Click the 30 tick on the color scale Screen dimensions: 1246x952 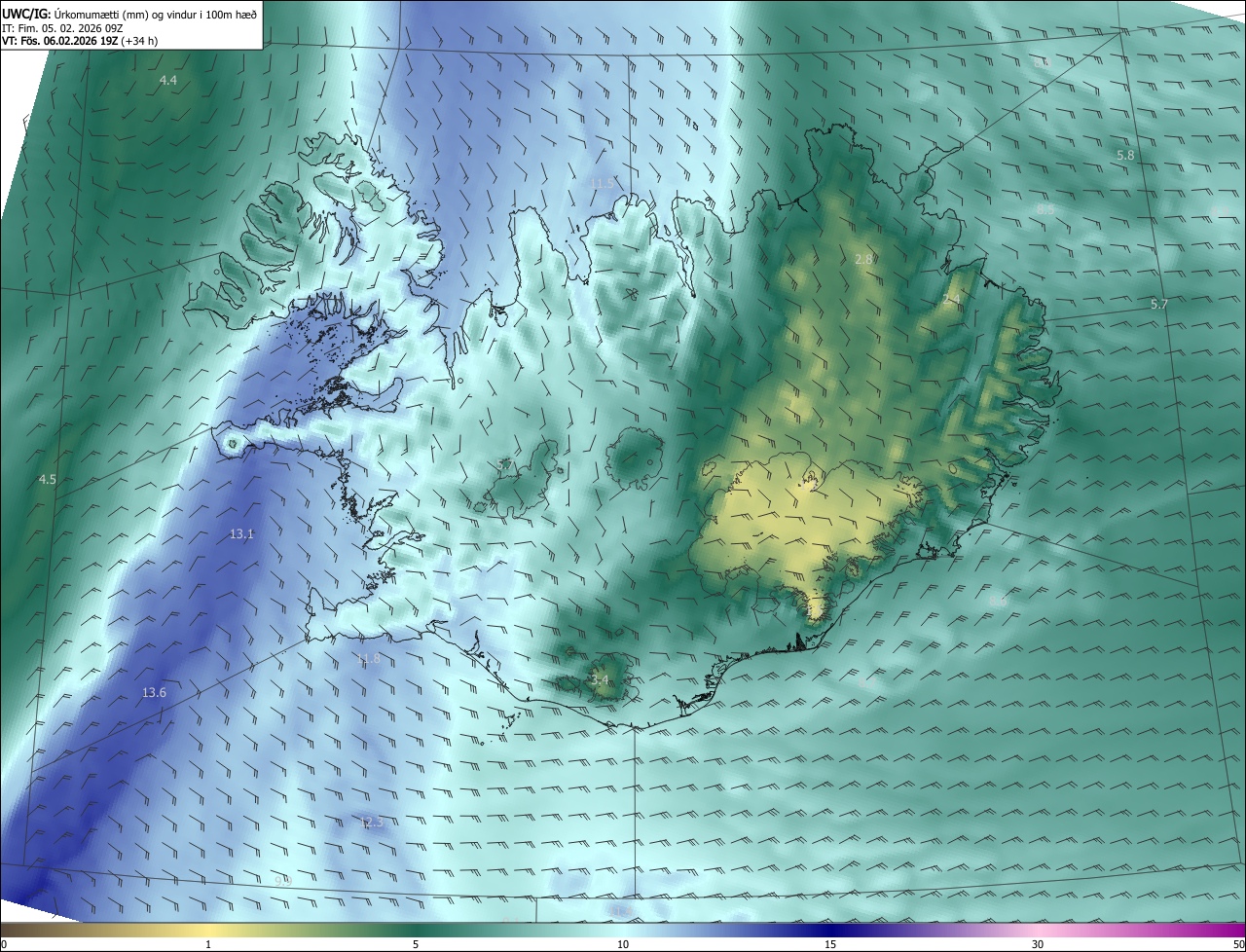click(x=1038, y=944)
